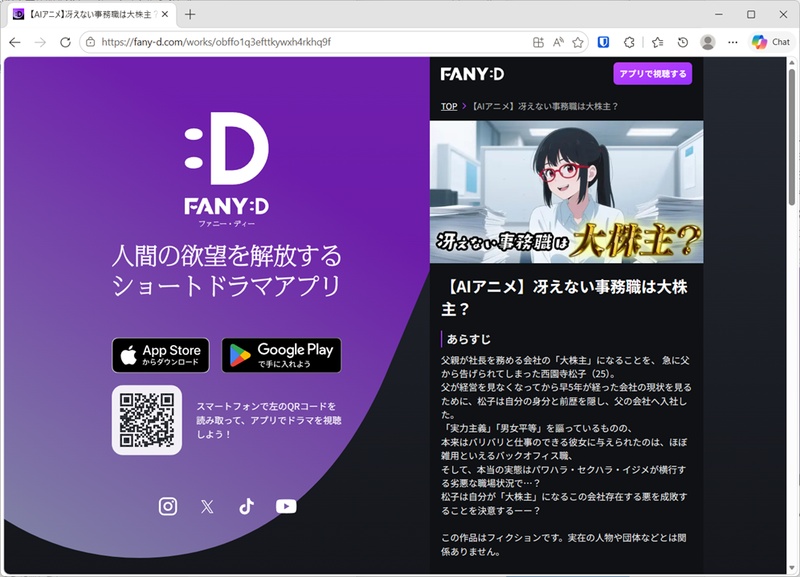
Task: Open the Favorites list icon
Action: pos(658,42)
